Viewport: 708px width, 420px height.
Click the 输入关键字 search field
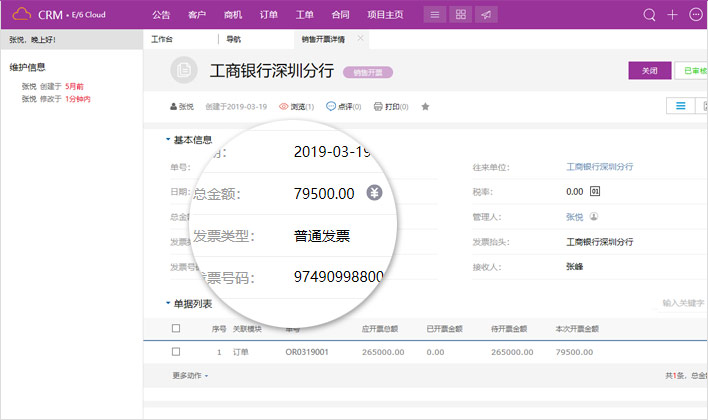coord(683,303)
